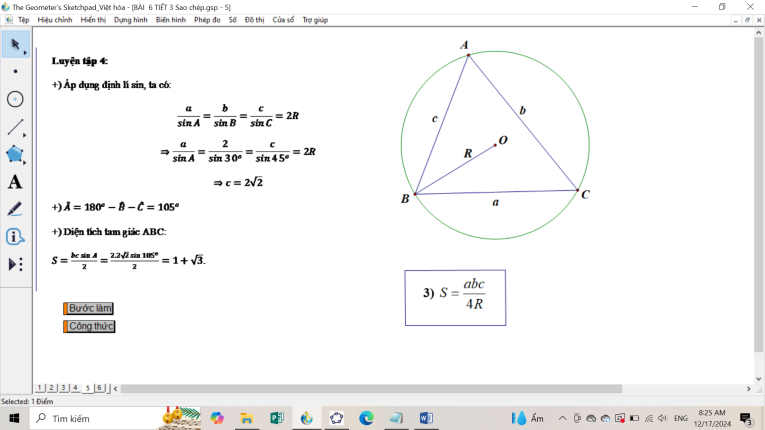Click the horizontal scrollbar of the sketch
765x430 pixels.
point(370,389)
